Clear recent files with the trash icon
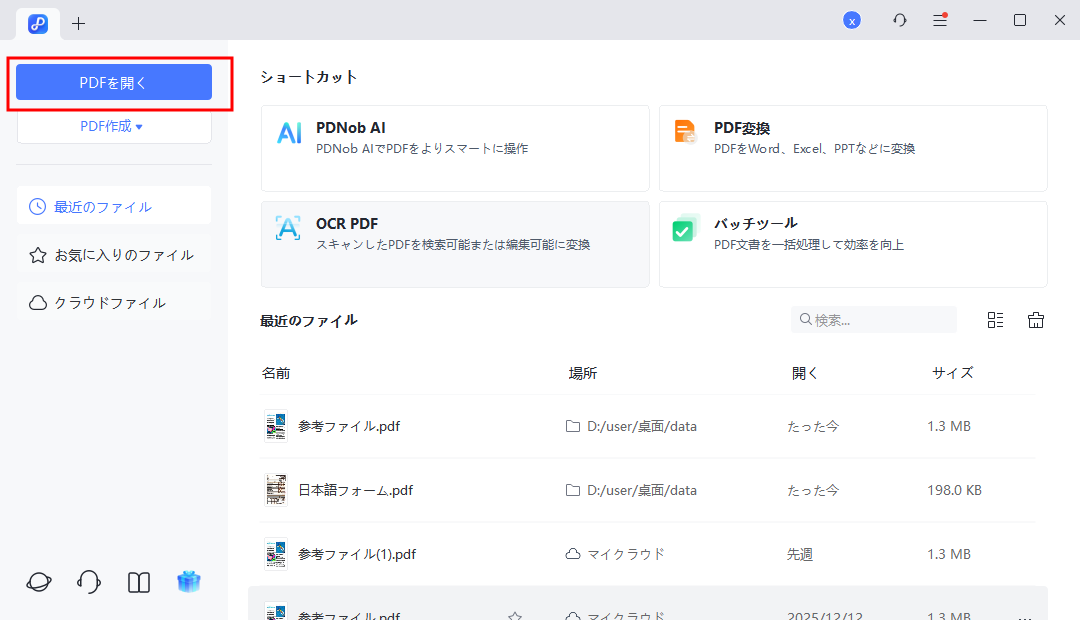Viewport: 1080px width, 620px height. [x=1036, y=319]
